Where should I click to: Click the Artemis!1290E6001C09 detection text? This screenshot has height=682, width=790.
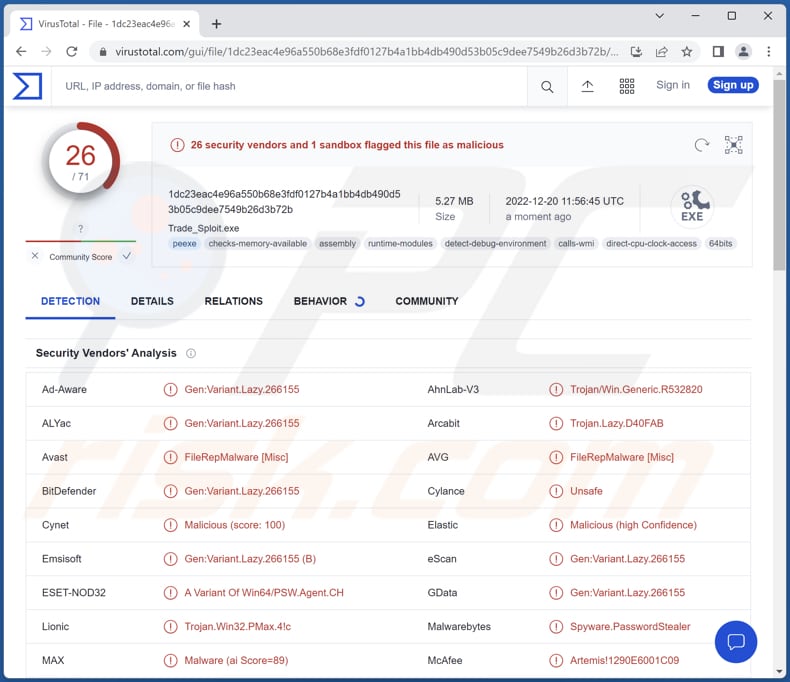[x=624, y=660]
